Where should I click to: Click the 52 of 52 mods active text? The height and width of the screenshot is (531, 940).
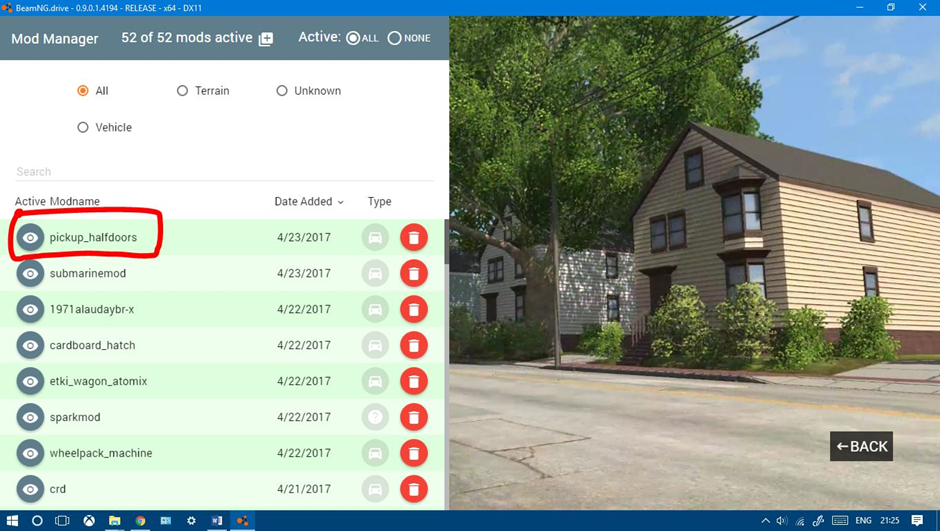[186, 37]
